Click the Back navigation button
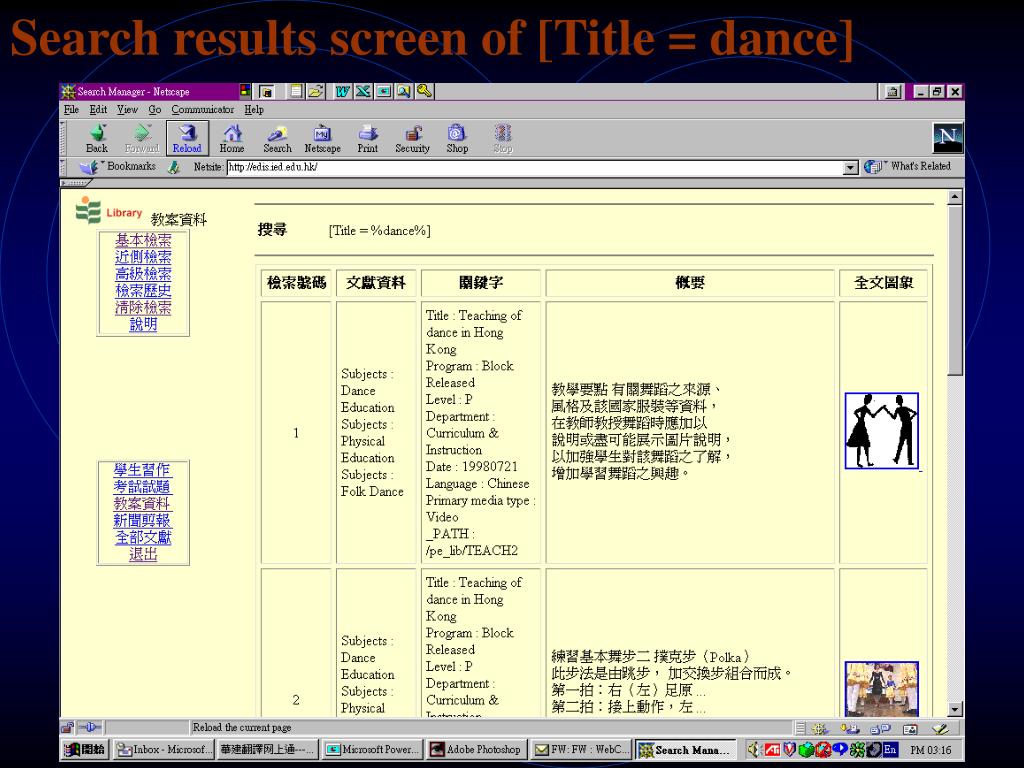The image size is (1024, 768). pyautogui.click(x=97, y=138)
